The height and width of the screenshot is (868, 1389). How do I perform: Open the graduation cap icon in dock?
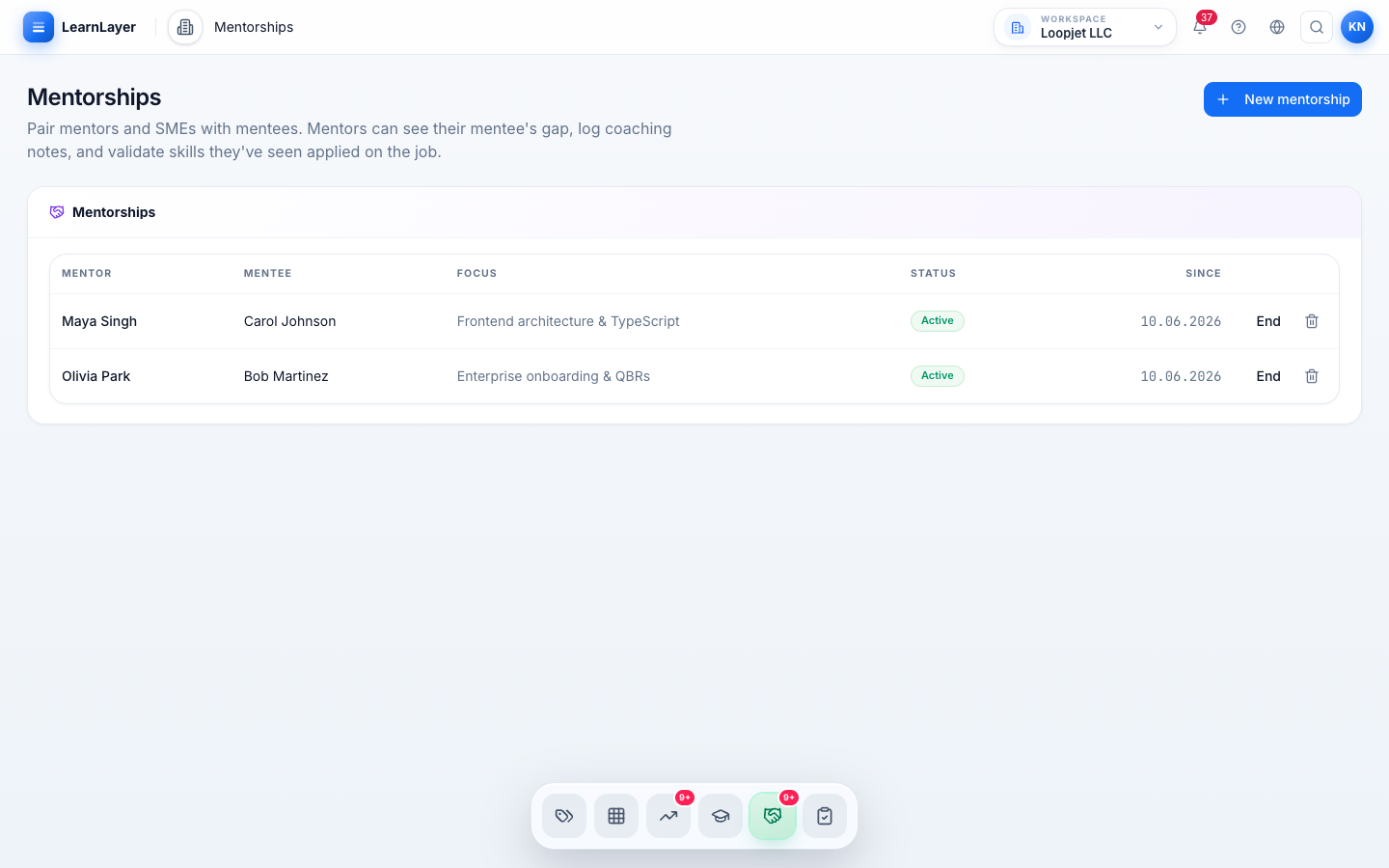tap(721, 816)
